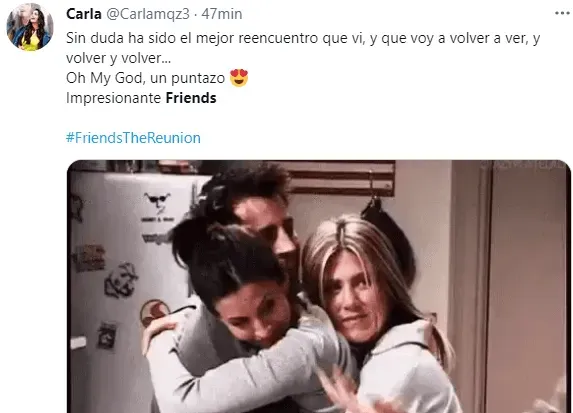Click the heart-eyes emoji in tweet

[239, 77]
